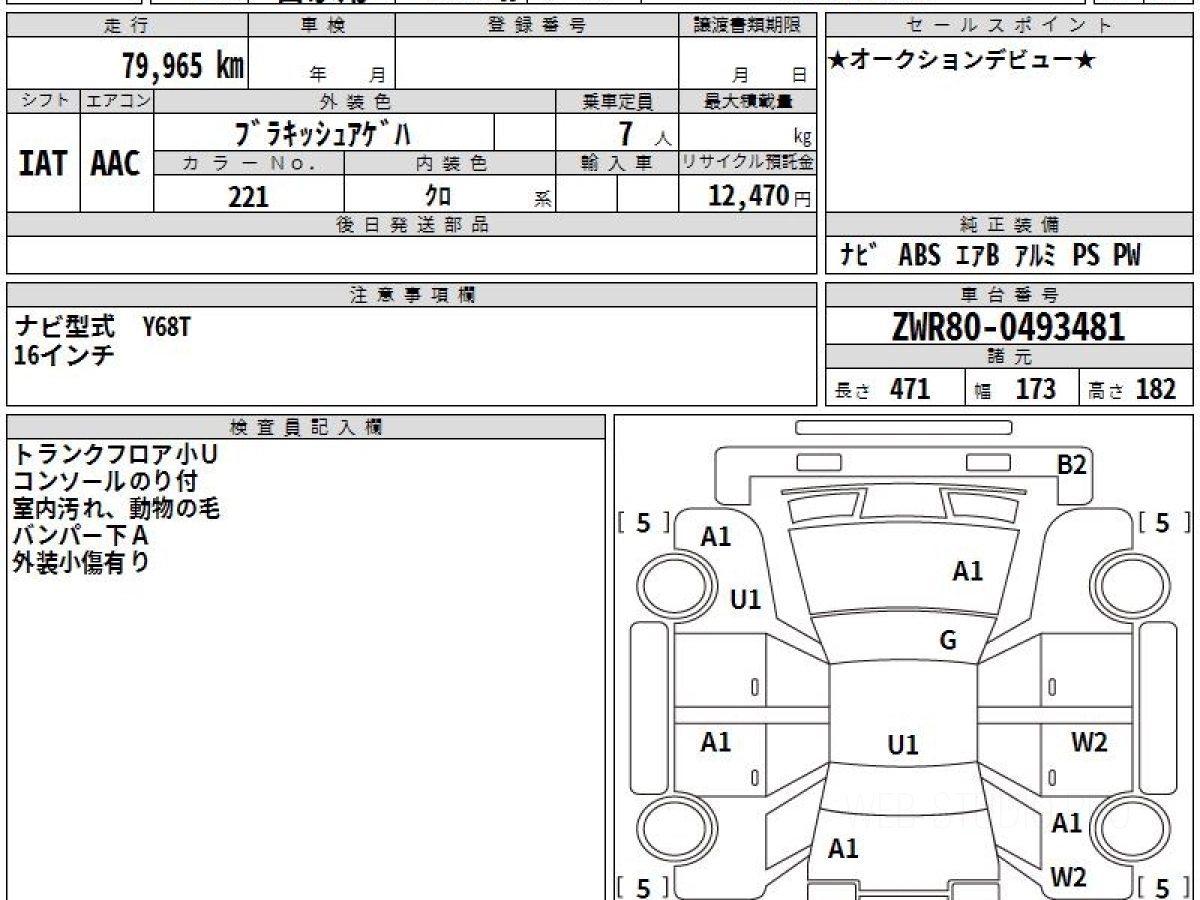Select the 車検 header cell

322,26
